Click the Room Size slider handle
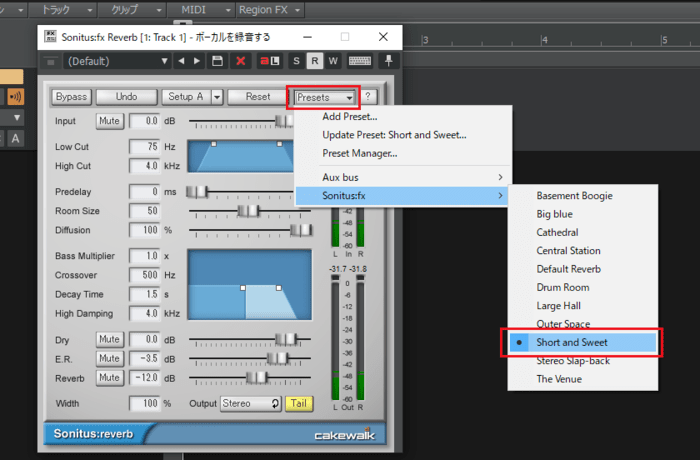700x460 pixels. coord(248,211)
